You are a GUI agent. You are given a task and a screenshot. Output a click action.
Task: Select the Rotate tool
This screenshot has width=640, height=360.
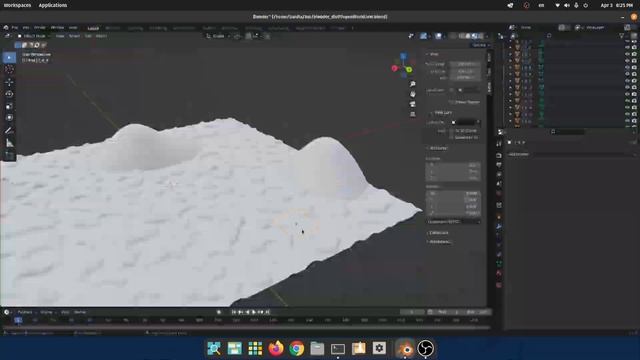coord(9,94)
